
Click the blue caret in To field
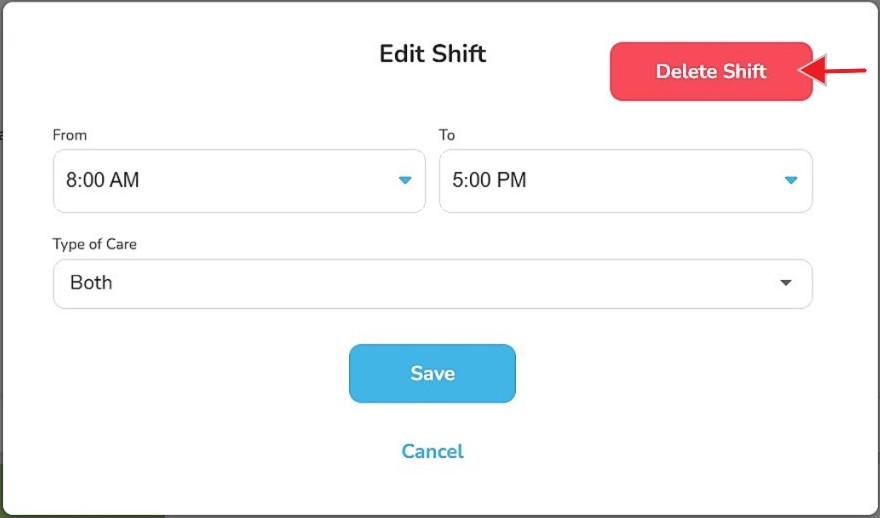coord(791,181)
